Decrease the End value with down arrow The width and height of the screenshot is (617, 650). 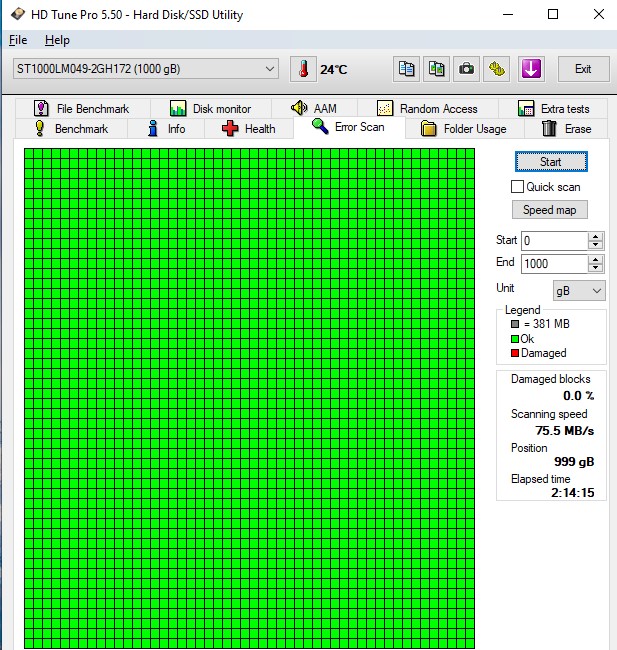coord(596,268)
